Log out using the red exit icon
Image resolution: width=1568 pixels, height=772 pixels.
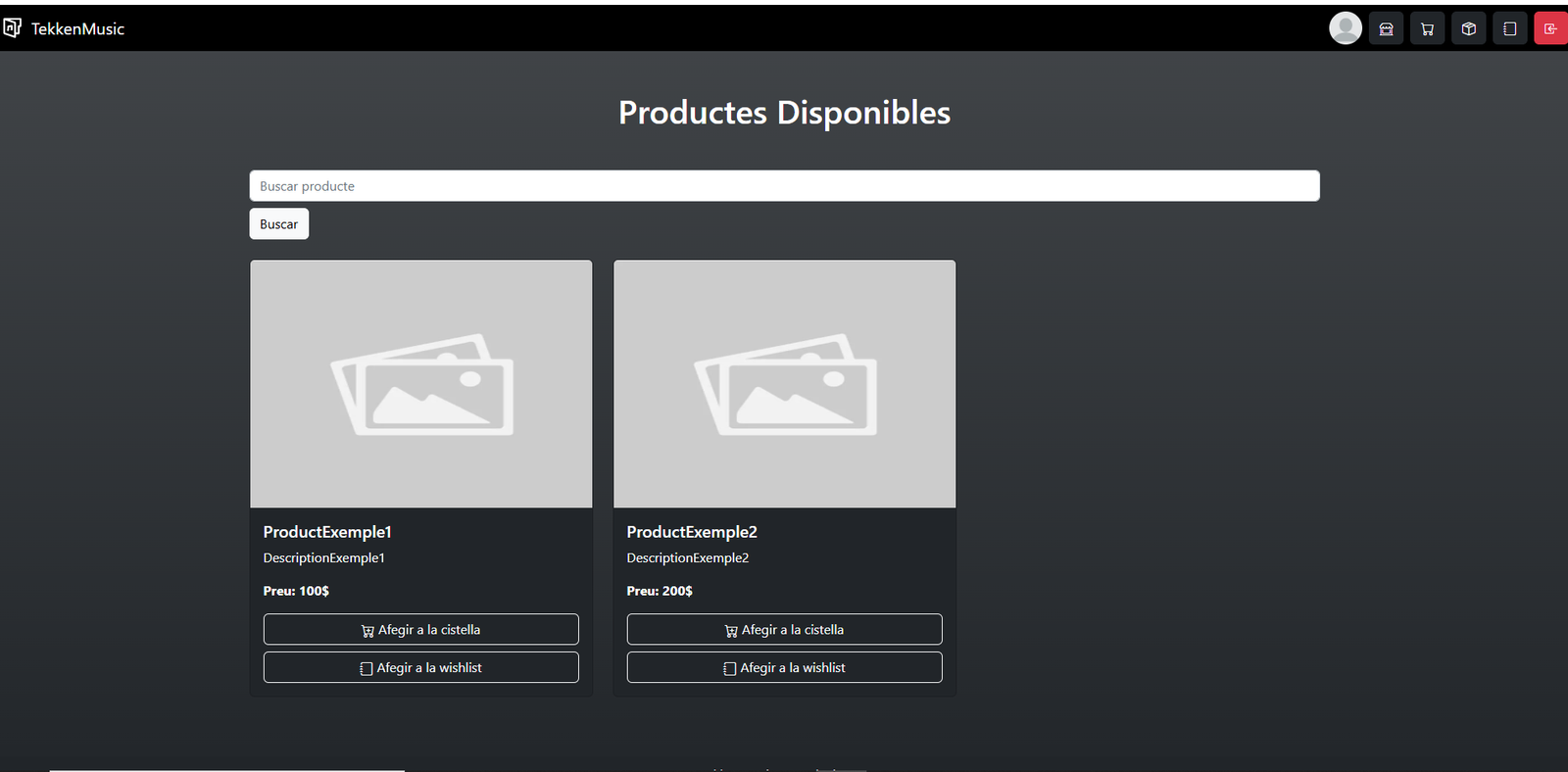[x=1550, y=29]
